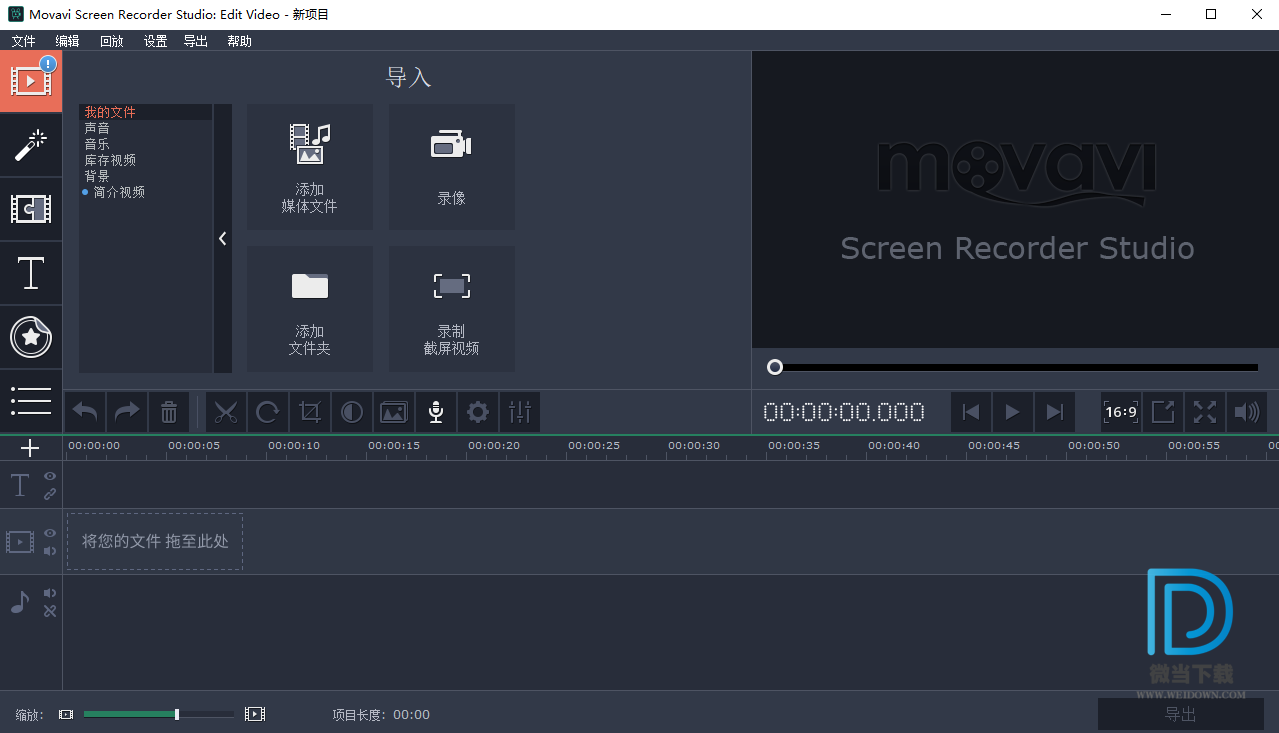Image resolution: width=1279 pixels, height=733 pixels.
Task: Select 我的文件 category
Action: pos(146,112)
